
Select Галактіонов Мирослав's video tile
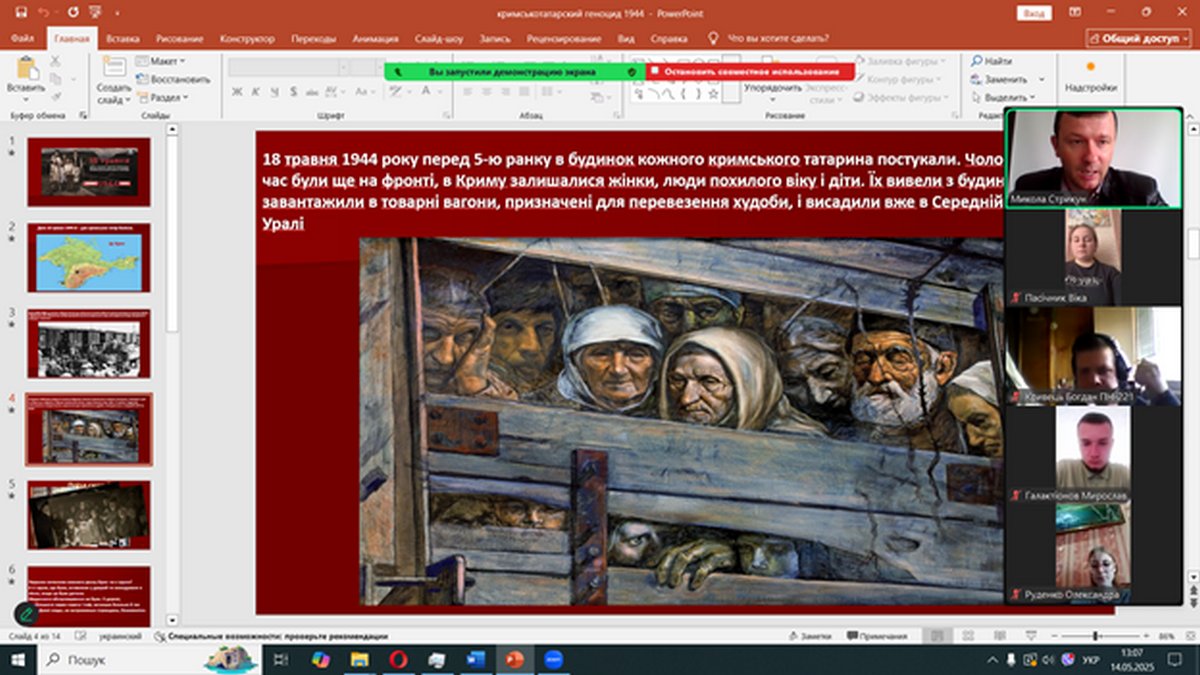[1094, 455]
